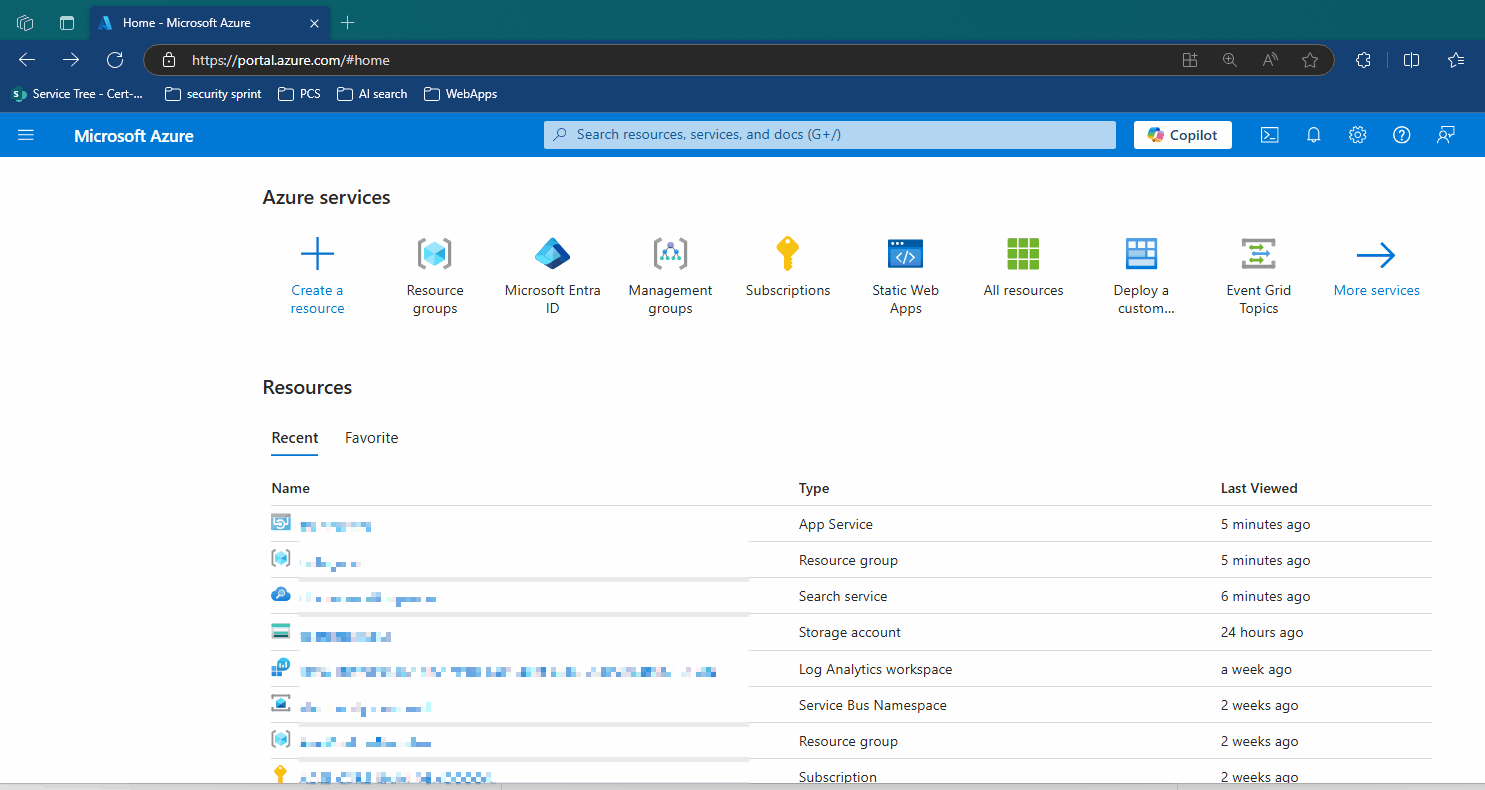
Task: Switch to the Favorite tab
Action: 372,438
